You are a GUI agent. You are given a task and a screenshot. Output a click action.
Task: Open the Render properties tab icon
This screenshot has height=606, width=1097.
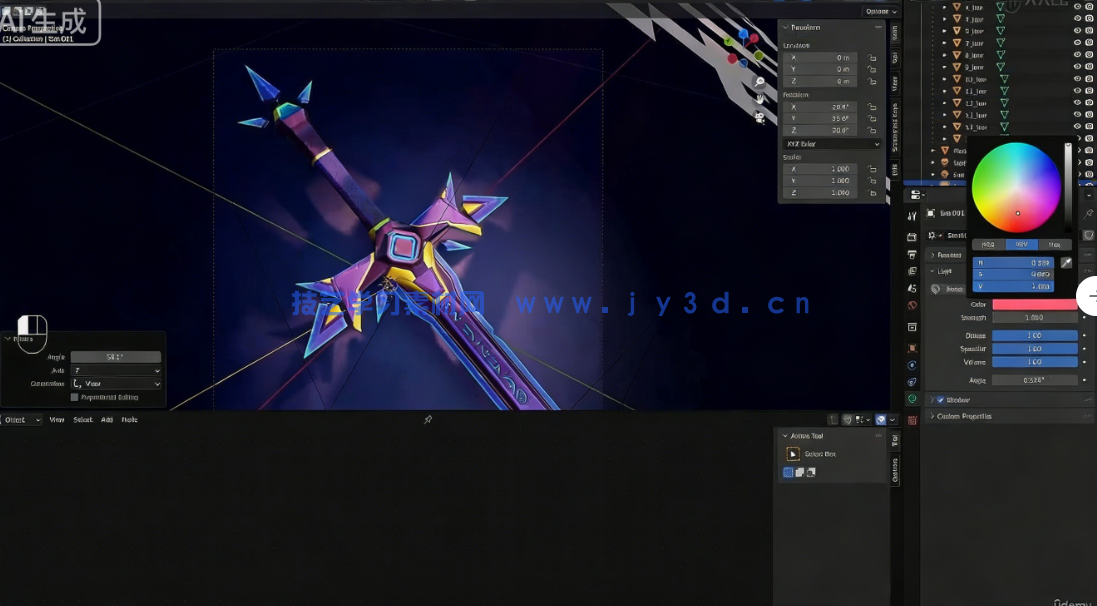click(x=912, y=237)
